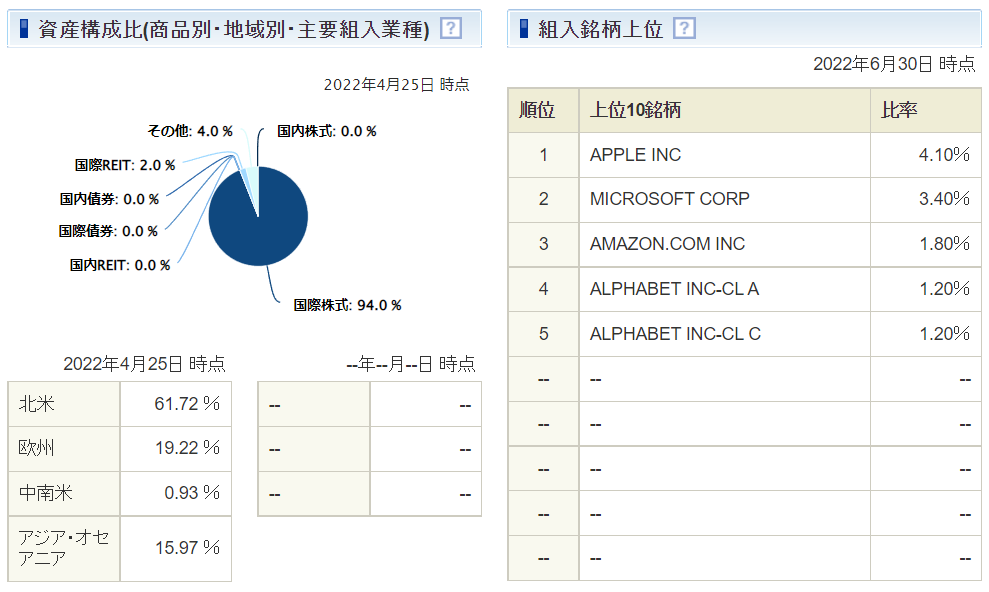Click the 国際REIT: 2.0 % pie label

(125, 165)
